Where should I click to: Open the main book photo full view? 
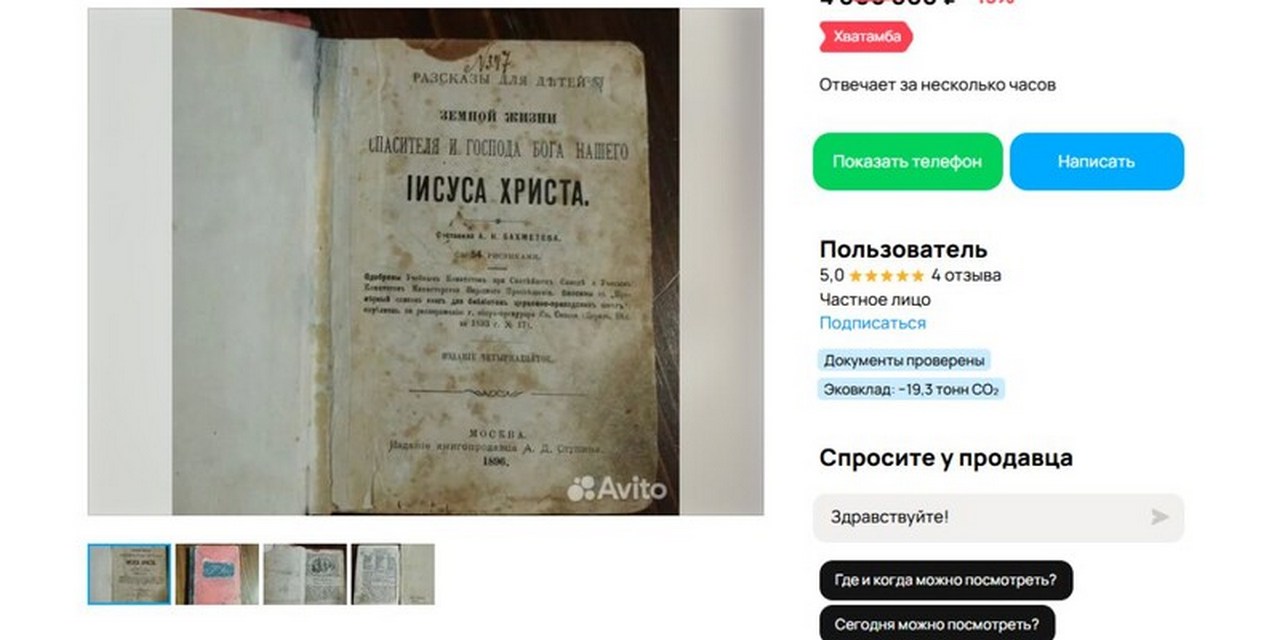pos(426,262)
